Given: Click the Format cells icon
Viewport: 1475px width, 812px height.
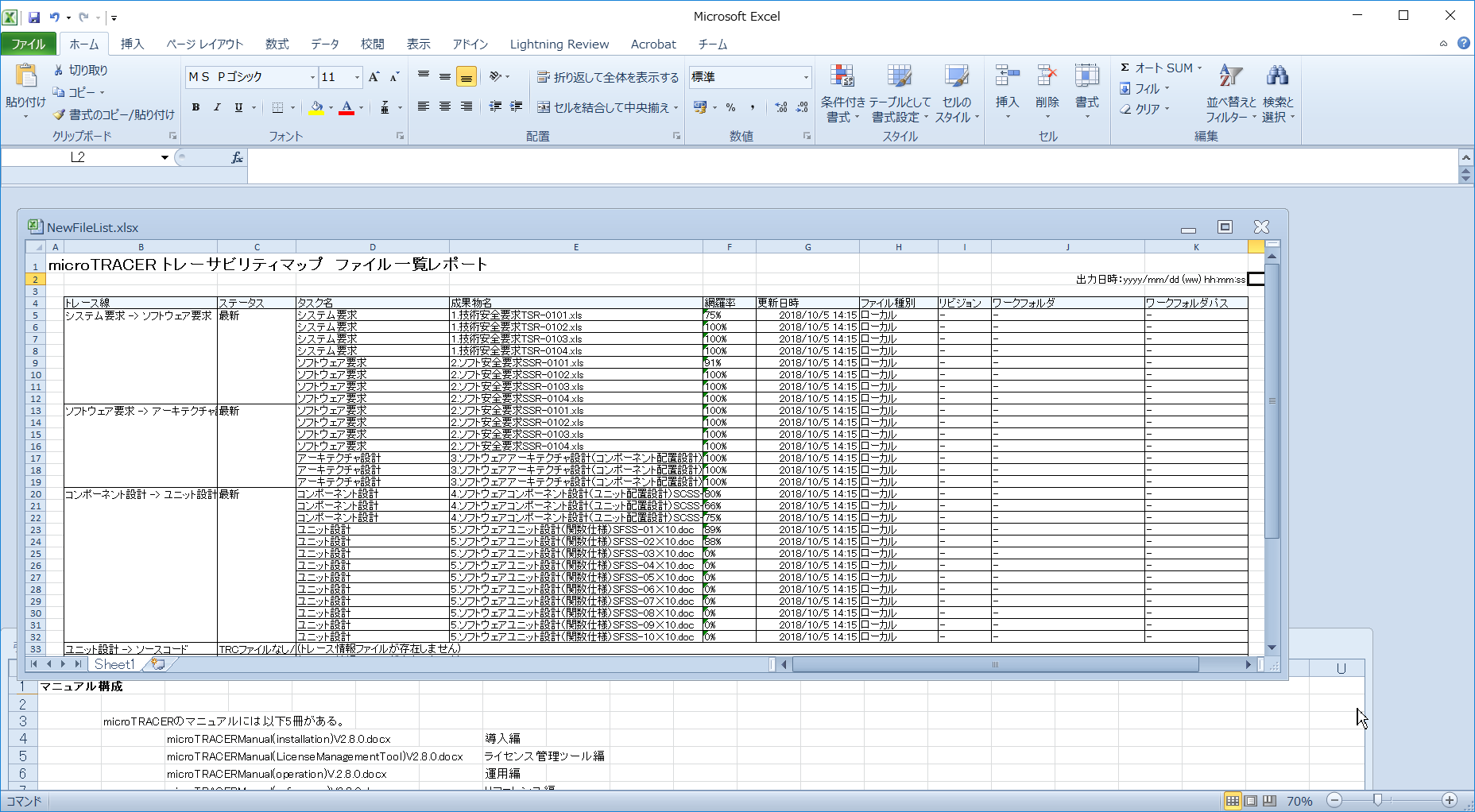Looking at the screenshot, I should (x=1086, y=76).
